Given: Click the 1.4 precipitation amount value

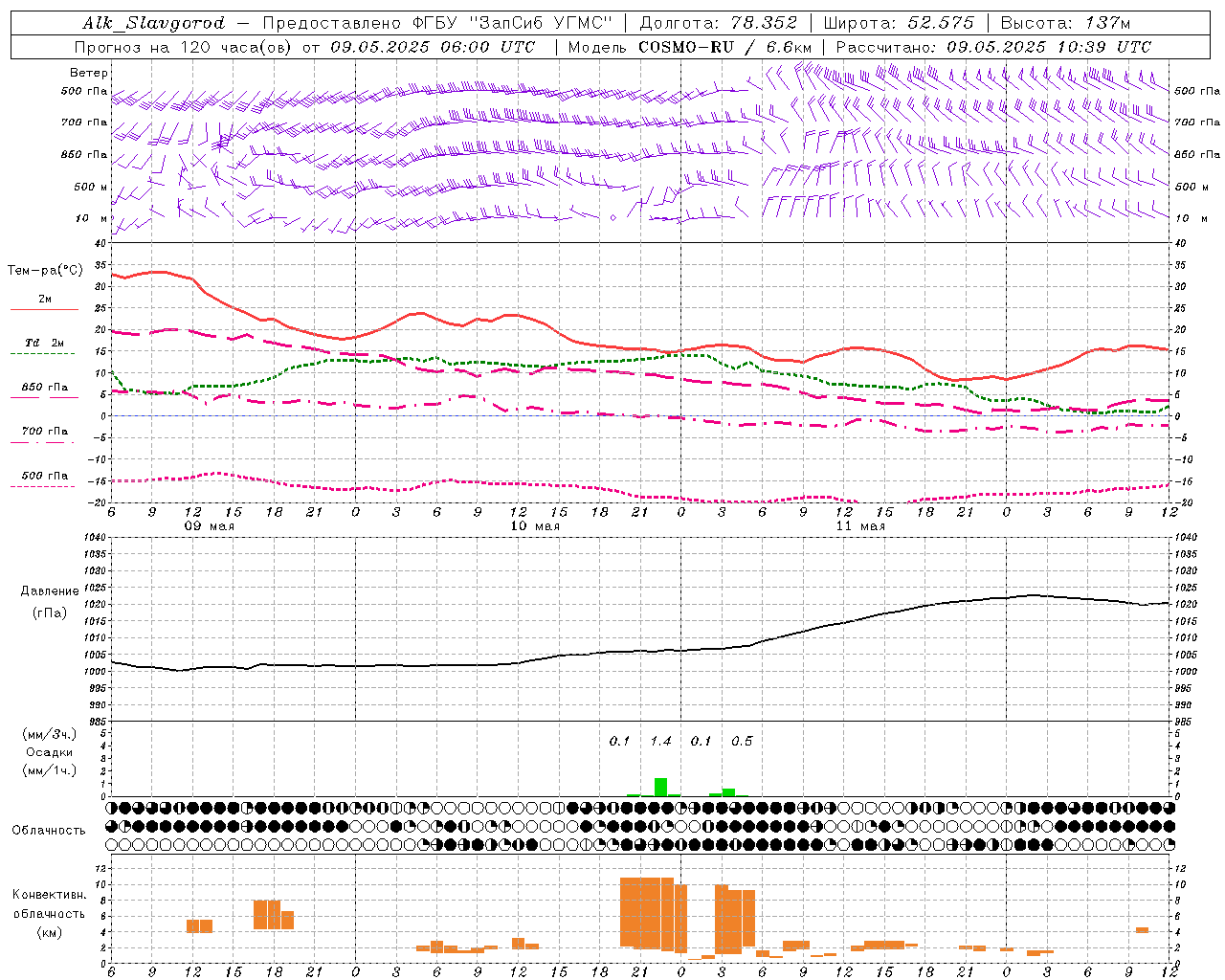Looking at the screenshot, I should pos(660,741).
